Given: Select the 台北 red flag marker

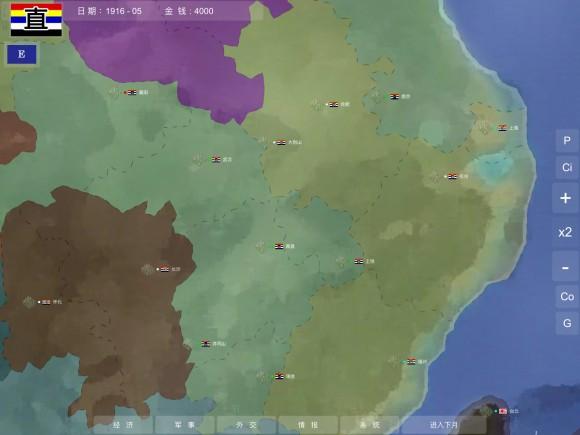Looking at the screenshot, I should pyautogui.click(x=503, y=411).
